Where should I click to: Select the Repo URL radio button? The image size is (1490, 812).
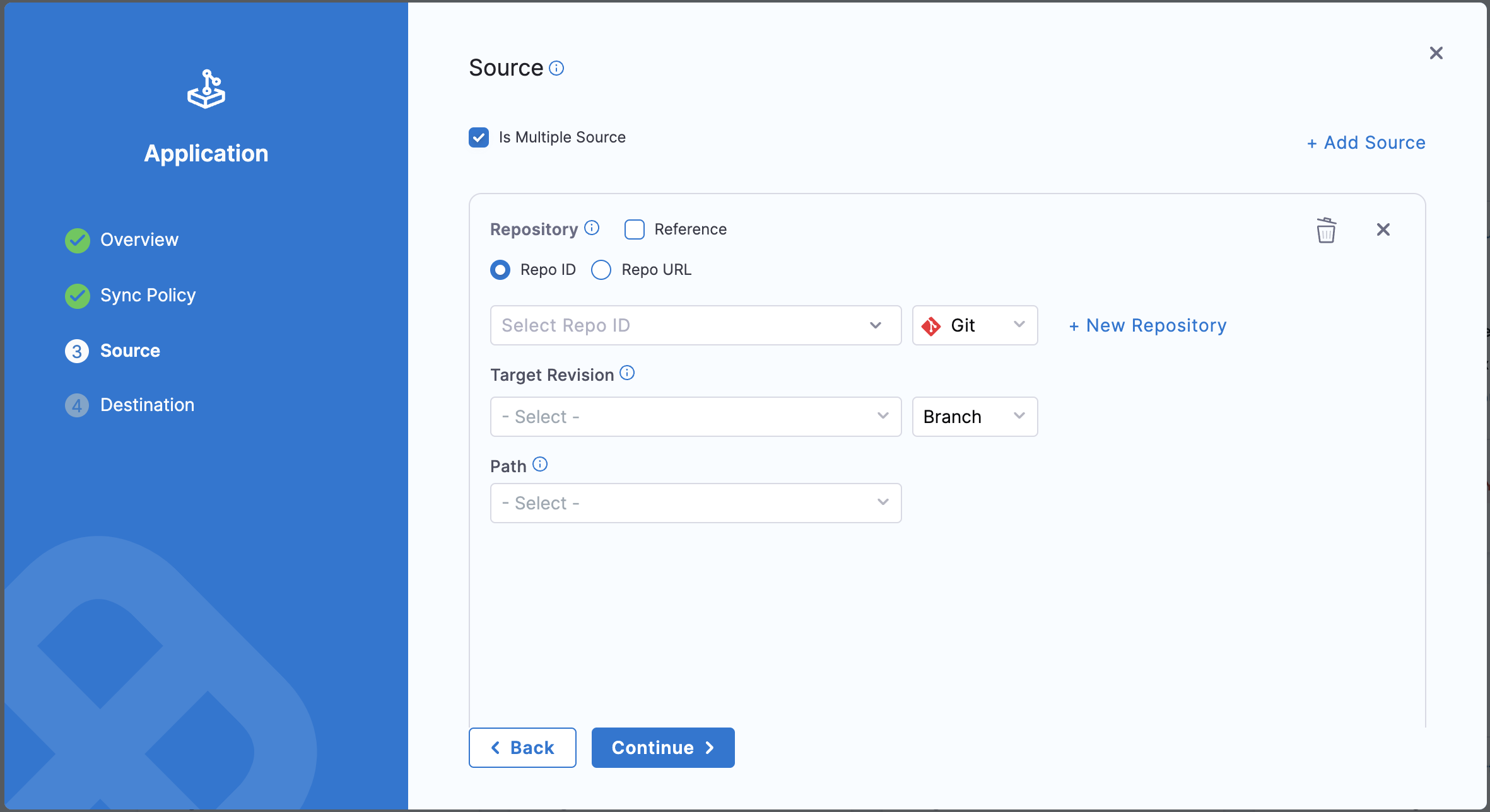(601, 270)
